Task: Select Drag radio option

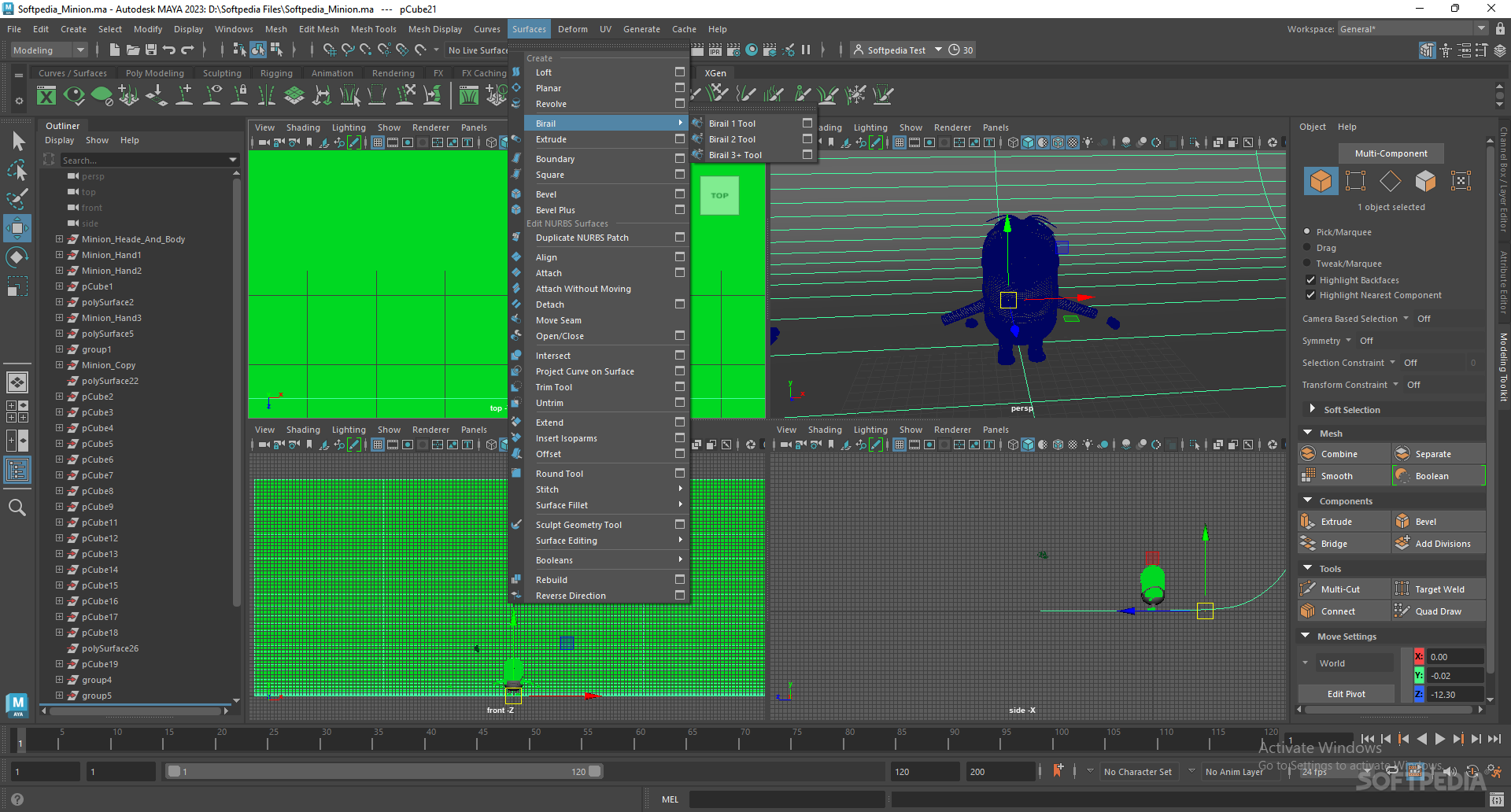Action: [x=1307, y=248]
